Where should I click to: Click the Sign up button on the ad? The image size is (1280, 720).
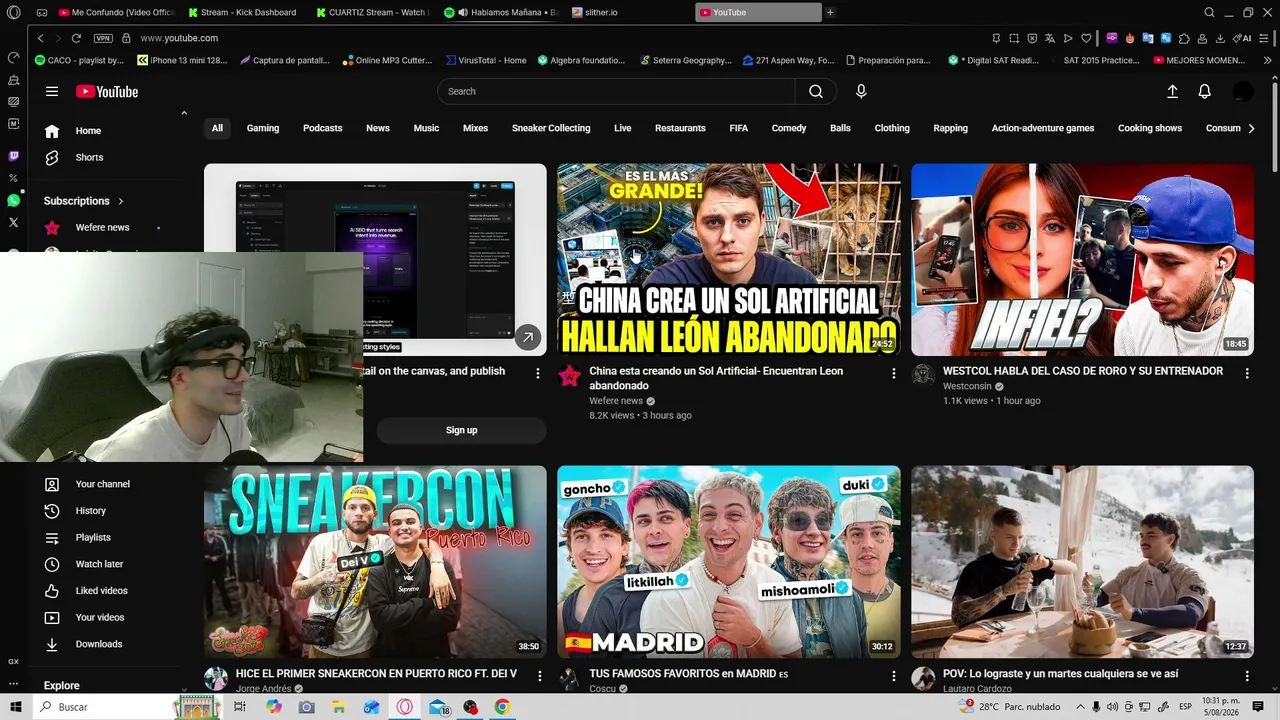pyautogui.click(x=461, y=430)
